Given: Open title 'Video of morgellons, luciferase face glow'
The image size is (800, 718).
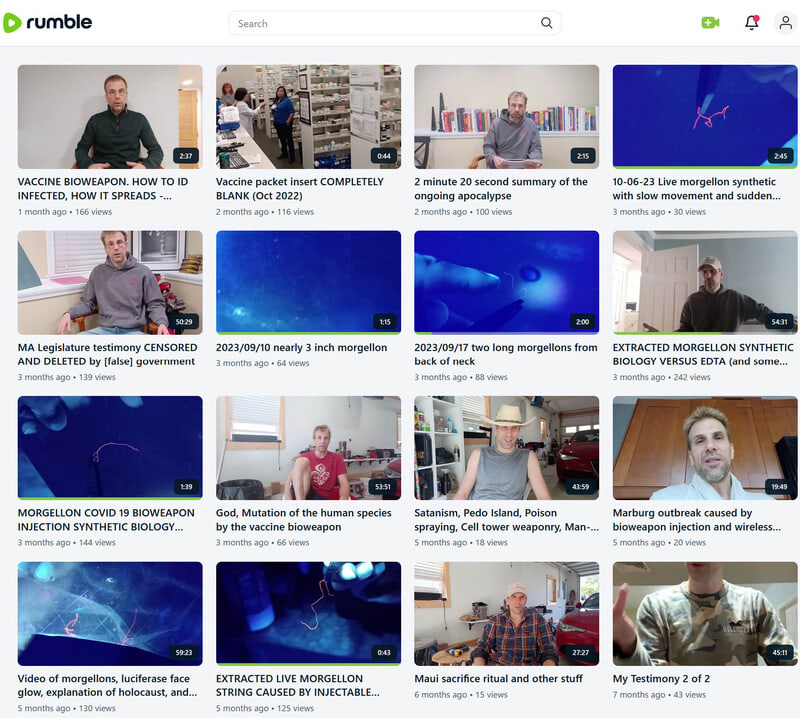Looking at the screenshot, I should tap(107, 685).
